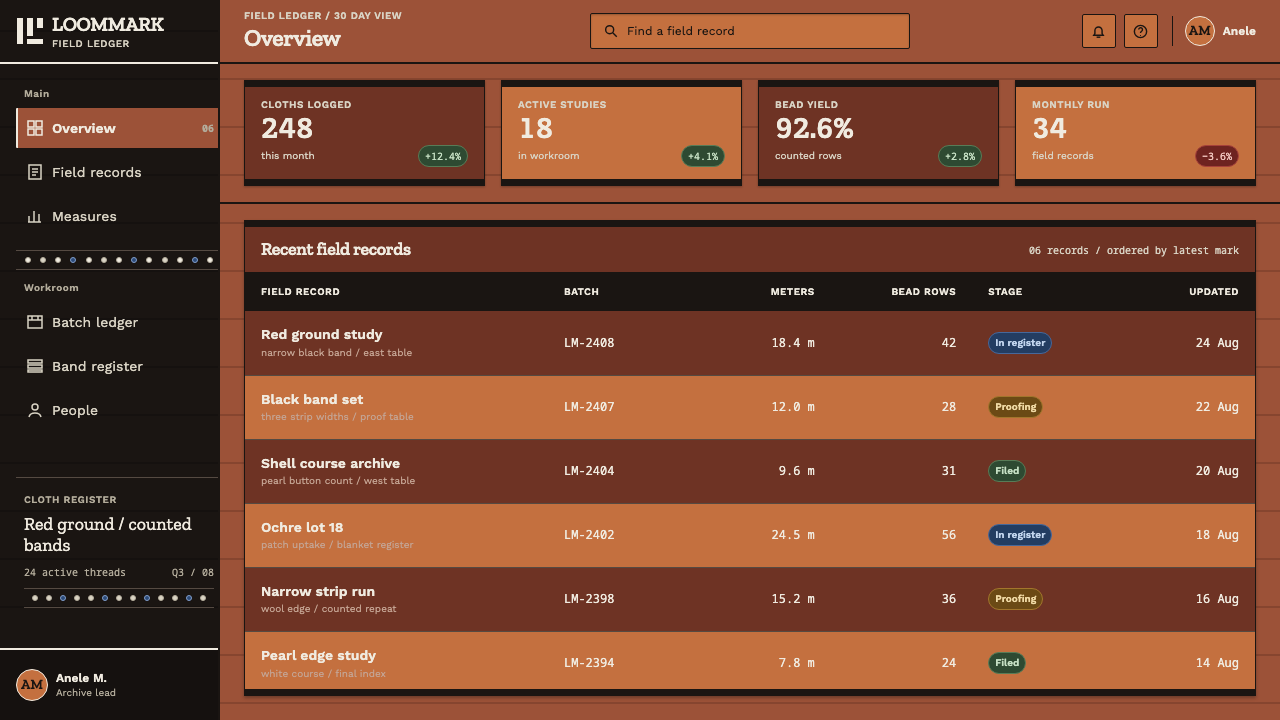Select batch code LM-2398
Viewport: 1280px width, 720px height.
pyautogui.click(x=589, y=599)
